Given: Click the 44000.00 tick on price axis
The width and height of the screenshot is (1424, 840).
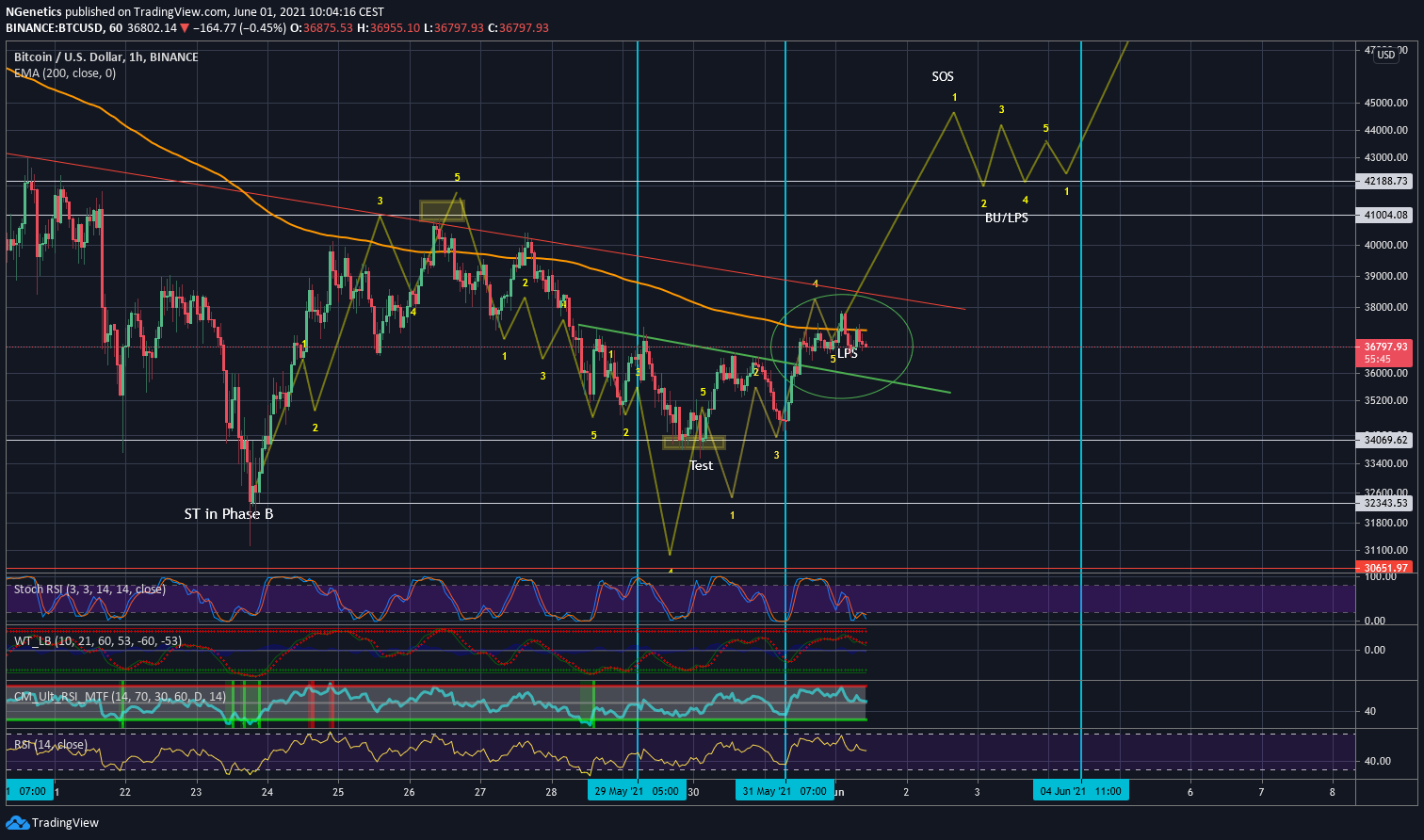Looking at the screenshot, I should (1386, 130).
